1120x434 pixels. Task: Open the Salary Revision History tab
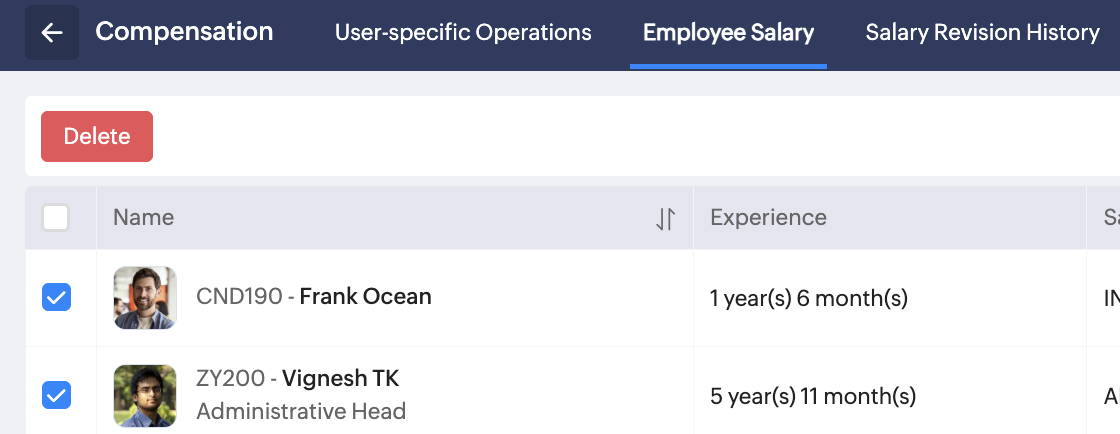click(x=982, y=33)
